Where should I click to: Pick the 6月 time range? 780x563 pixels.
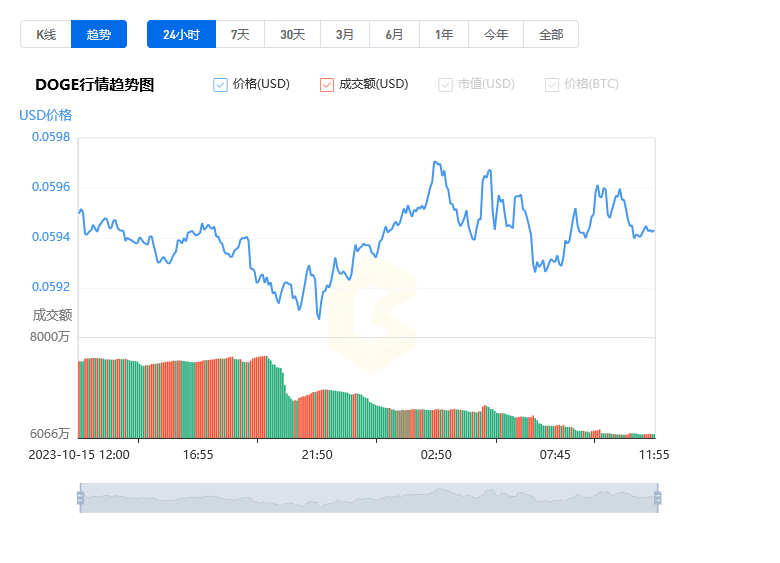tap(394, 34)
